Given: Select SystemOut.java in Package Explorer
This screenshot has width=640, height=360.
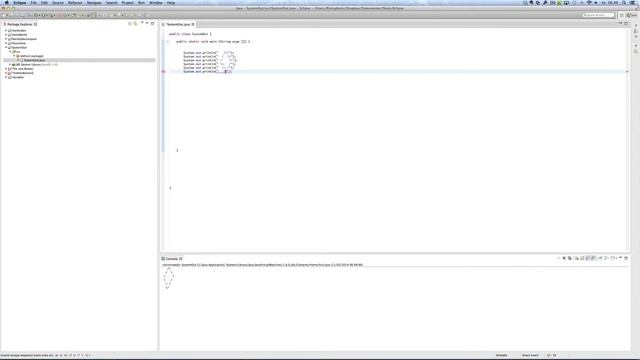Looking at the screenshot, I should pyautogui.click(x=34, y=60).
